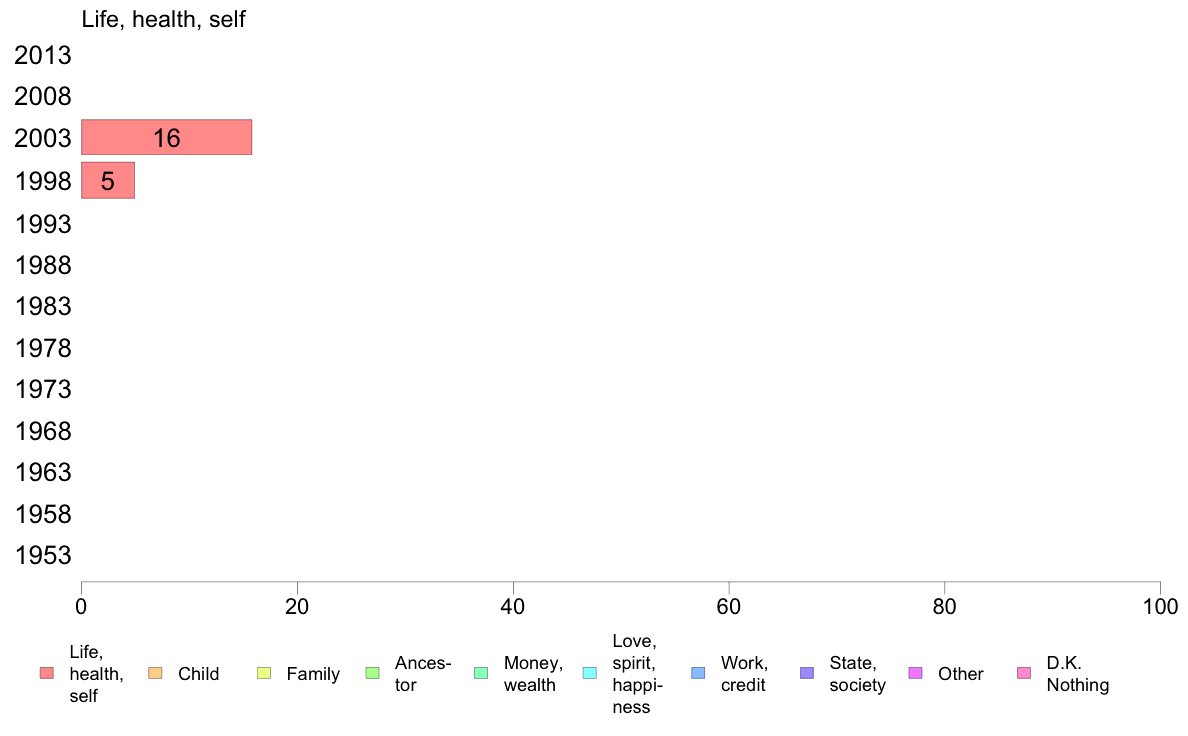Viewport: 1188px width, 736px height.
Task: Click the blue Work, credit legend swatch
Action: click(x=699, y=673)
